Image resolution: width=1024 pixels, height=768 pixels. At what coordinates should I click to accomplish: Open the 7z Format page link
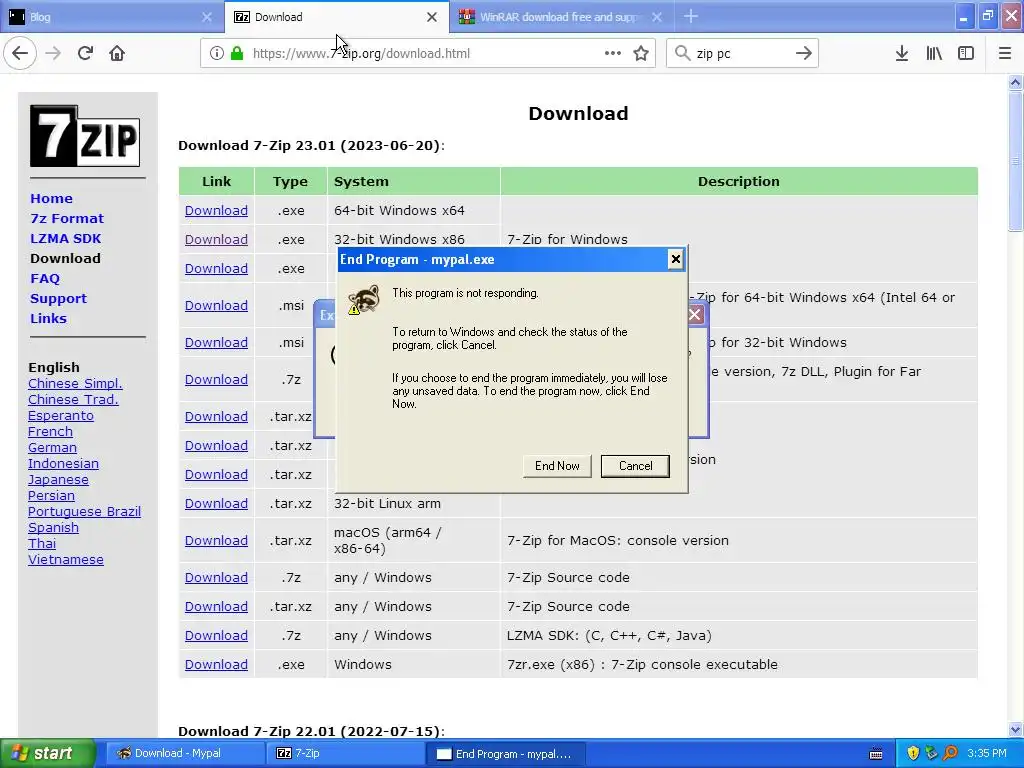click(67, 218)
